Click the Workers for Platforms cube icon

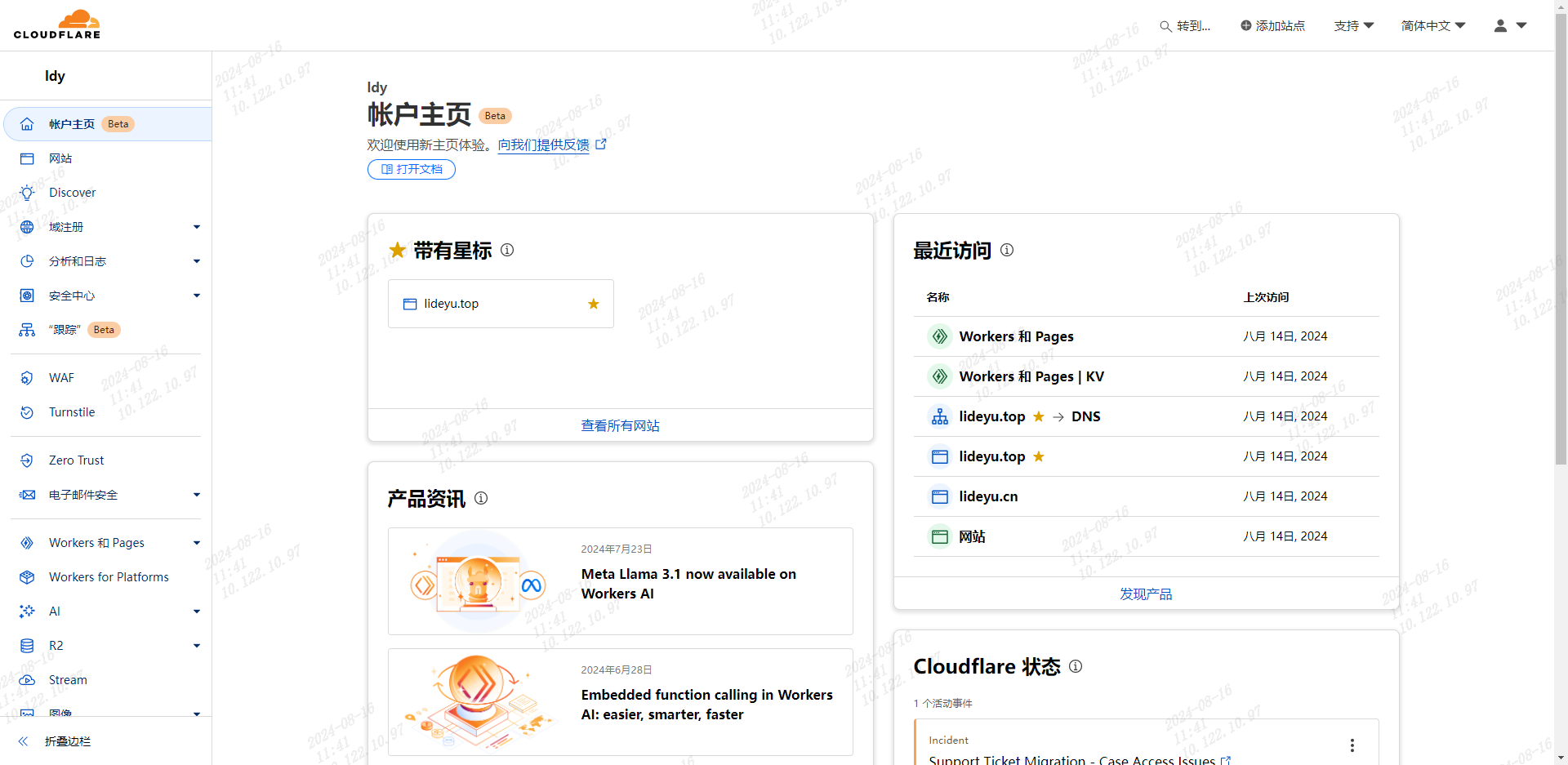click(27, 577)
